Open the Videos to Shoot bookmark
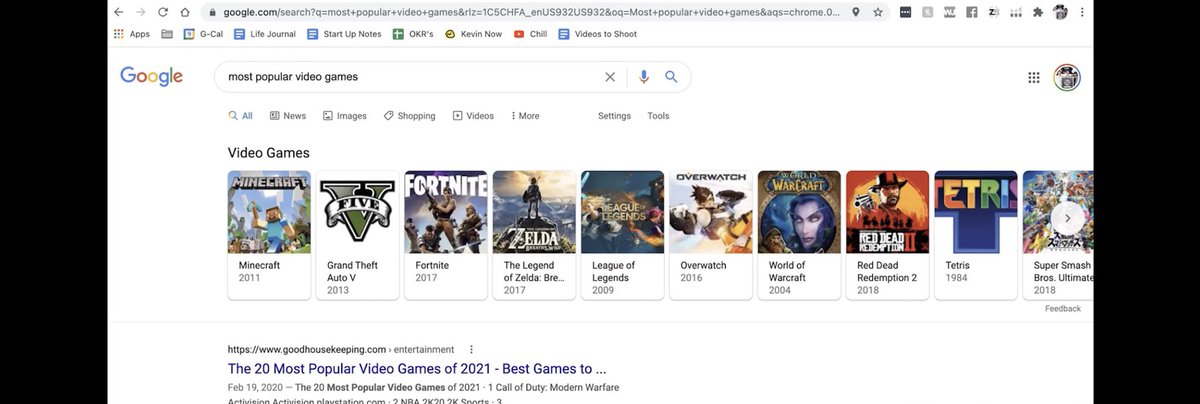1200x404 pixels. [598, 33]
